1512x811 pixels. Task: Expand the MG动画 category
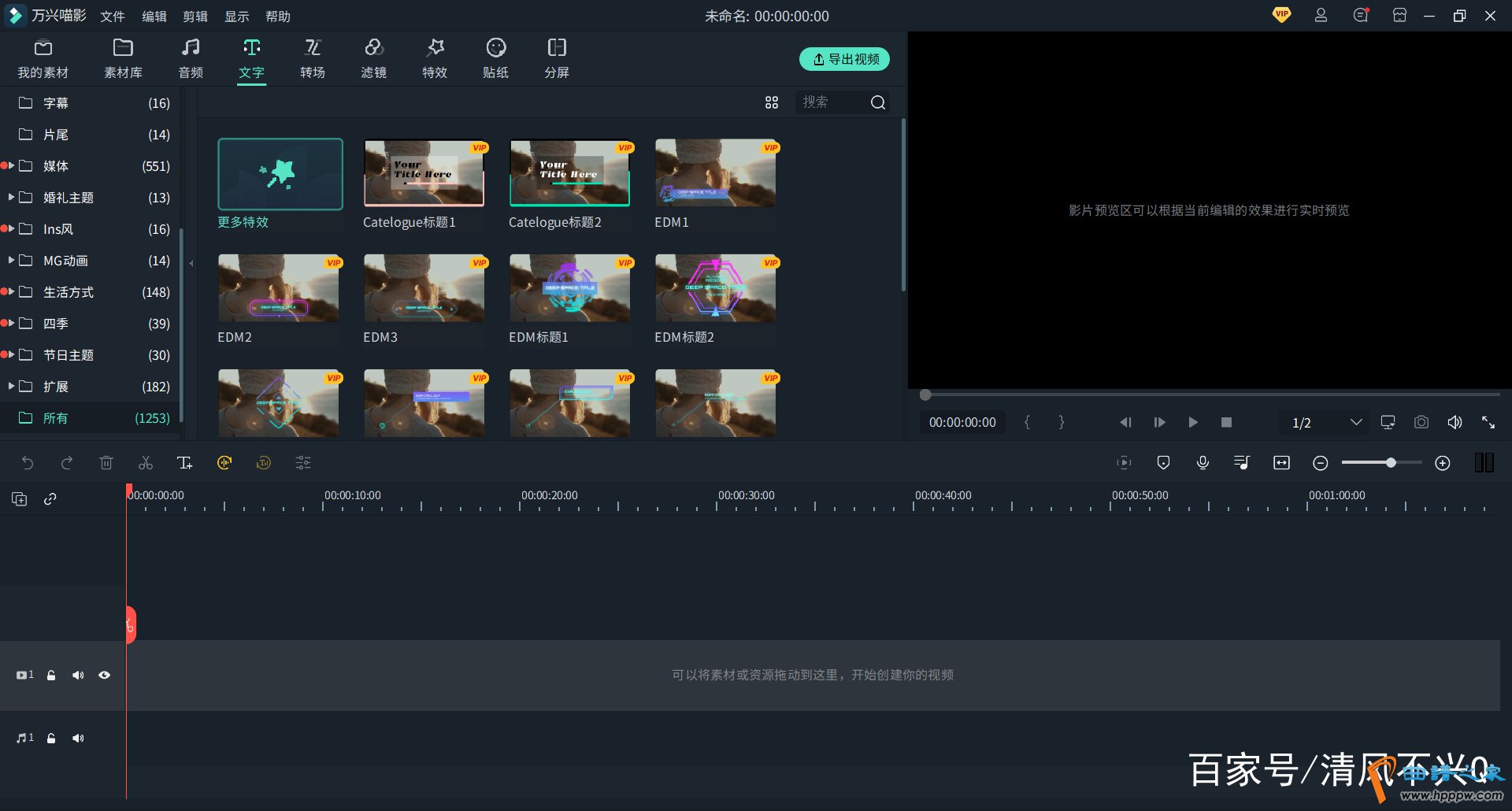[11, 260]
